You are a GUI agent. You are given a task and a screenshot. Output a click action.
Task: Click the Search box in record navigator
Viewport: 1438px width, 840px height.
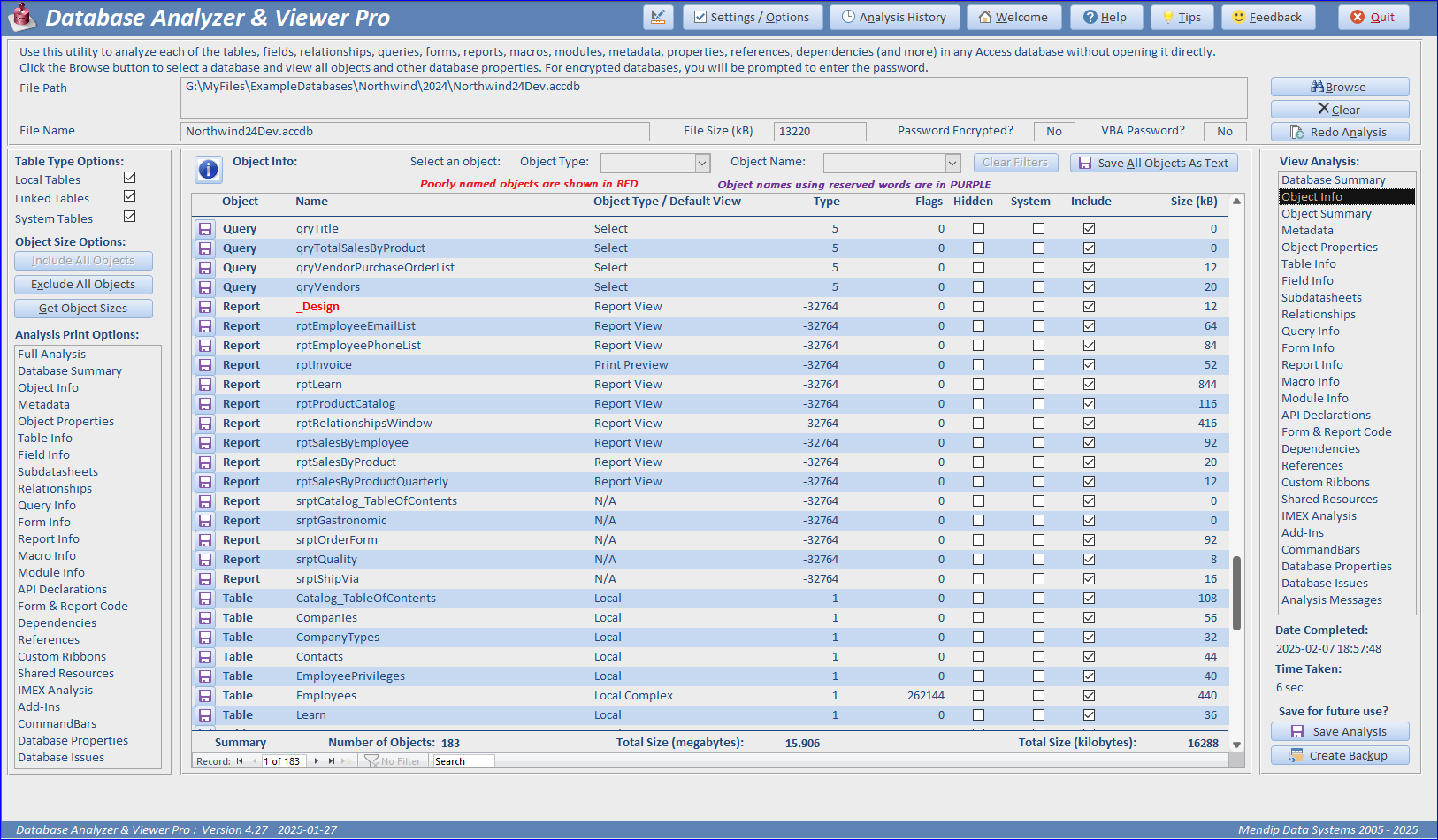point(463,761)
